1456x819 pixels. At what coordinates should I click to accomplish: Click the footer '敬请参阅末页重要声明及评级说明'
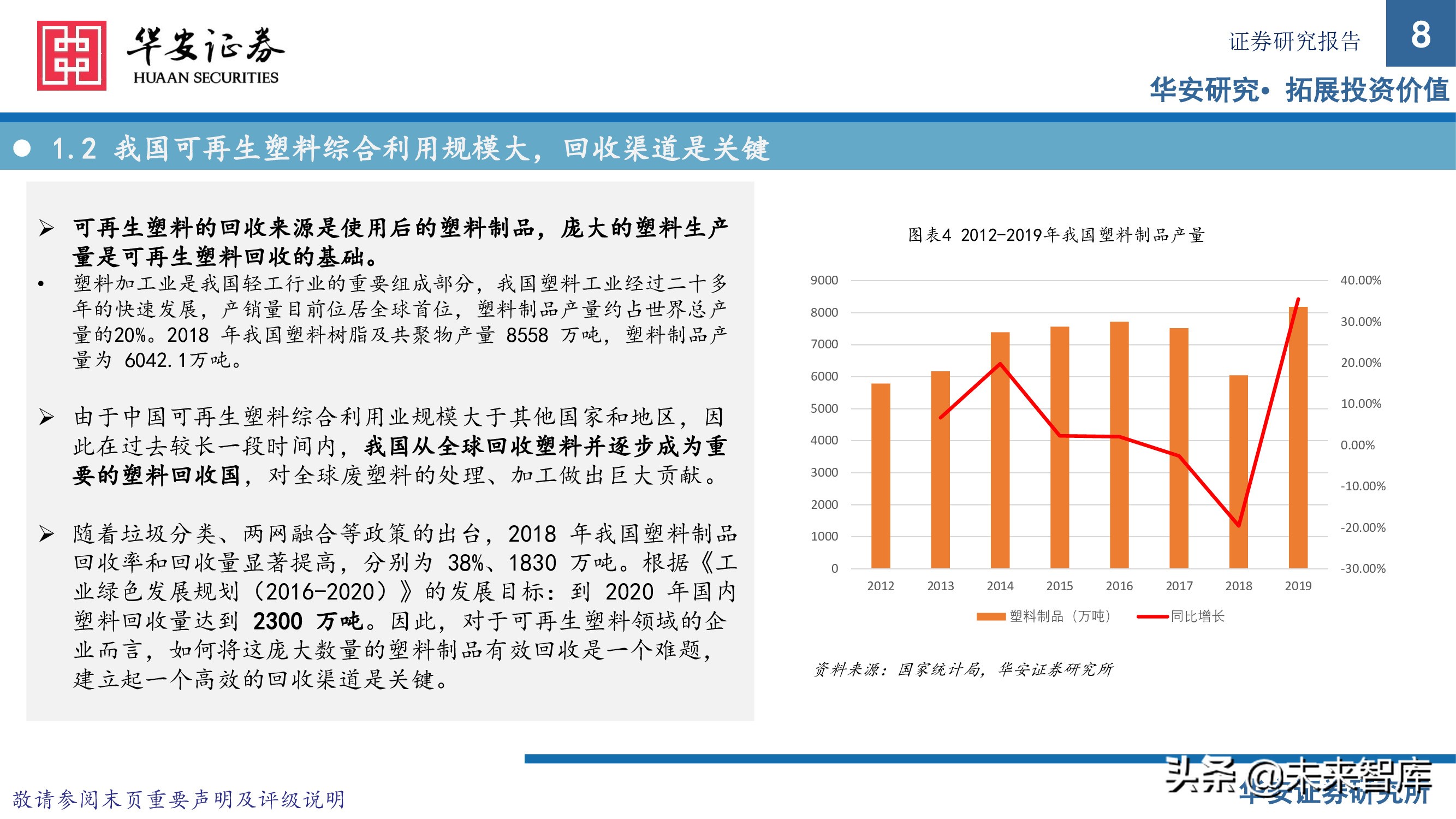click(179, 799)
